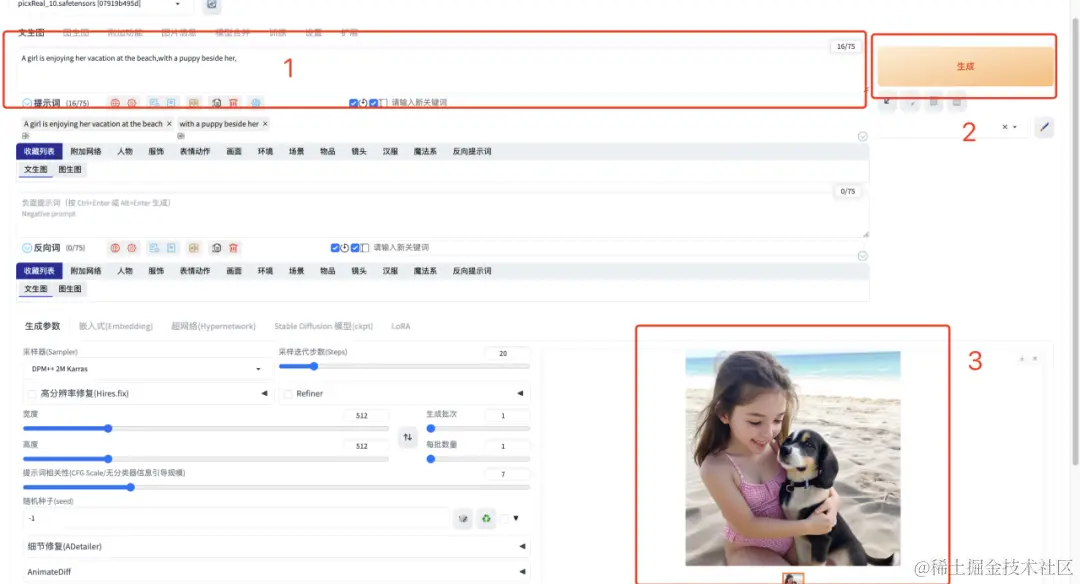The image size is (1080, 584).
Task: Open the 设置 settings tab
Action: point(312,31)
